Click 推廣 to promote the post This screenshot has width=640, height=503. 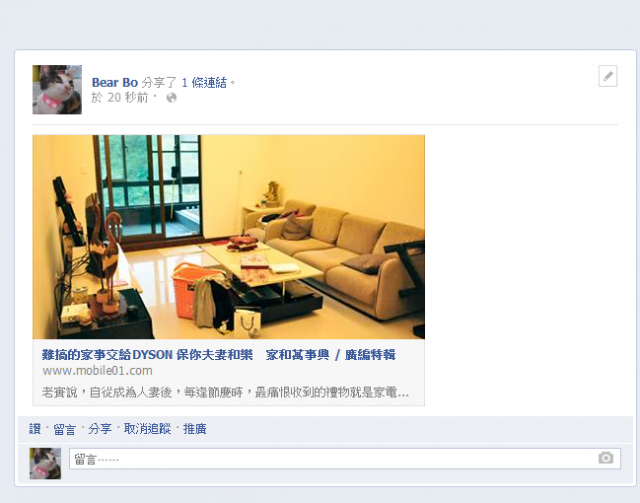(195, 429)
